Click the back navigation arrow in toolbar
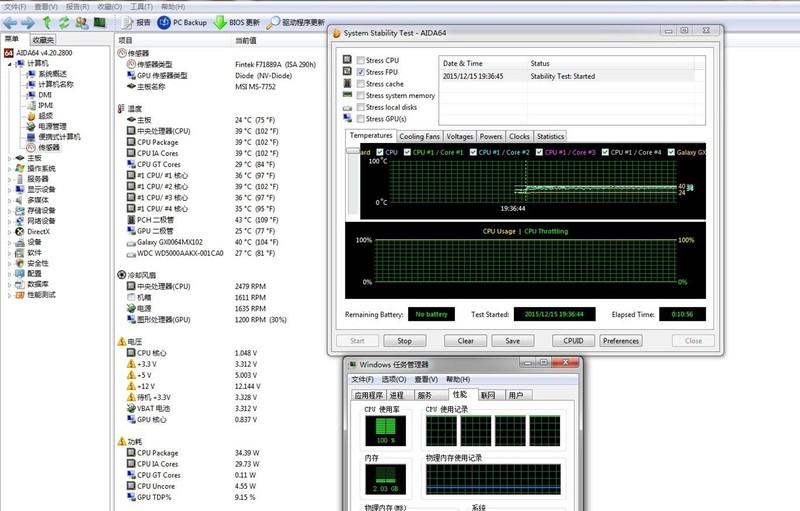Screen dimensions: 800x511 tap(9, 22)
